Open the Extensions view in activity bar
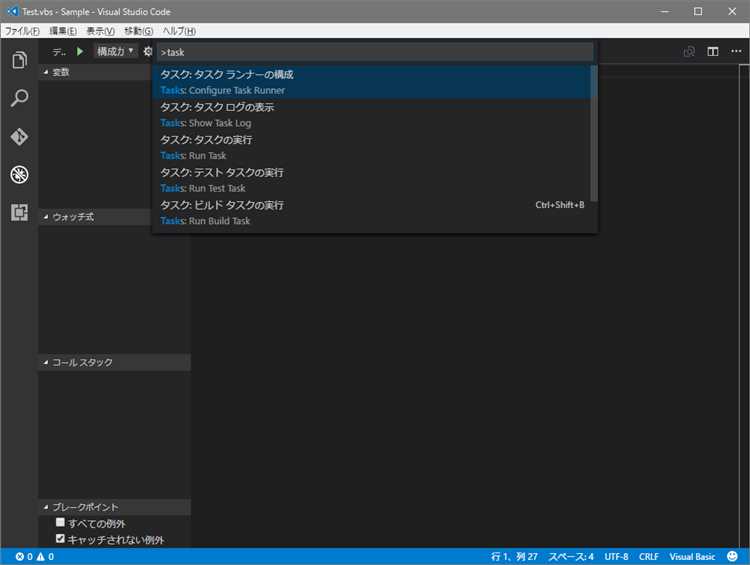The height and width of the screenshot is (565, 750). (19, 212)
